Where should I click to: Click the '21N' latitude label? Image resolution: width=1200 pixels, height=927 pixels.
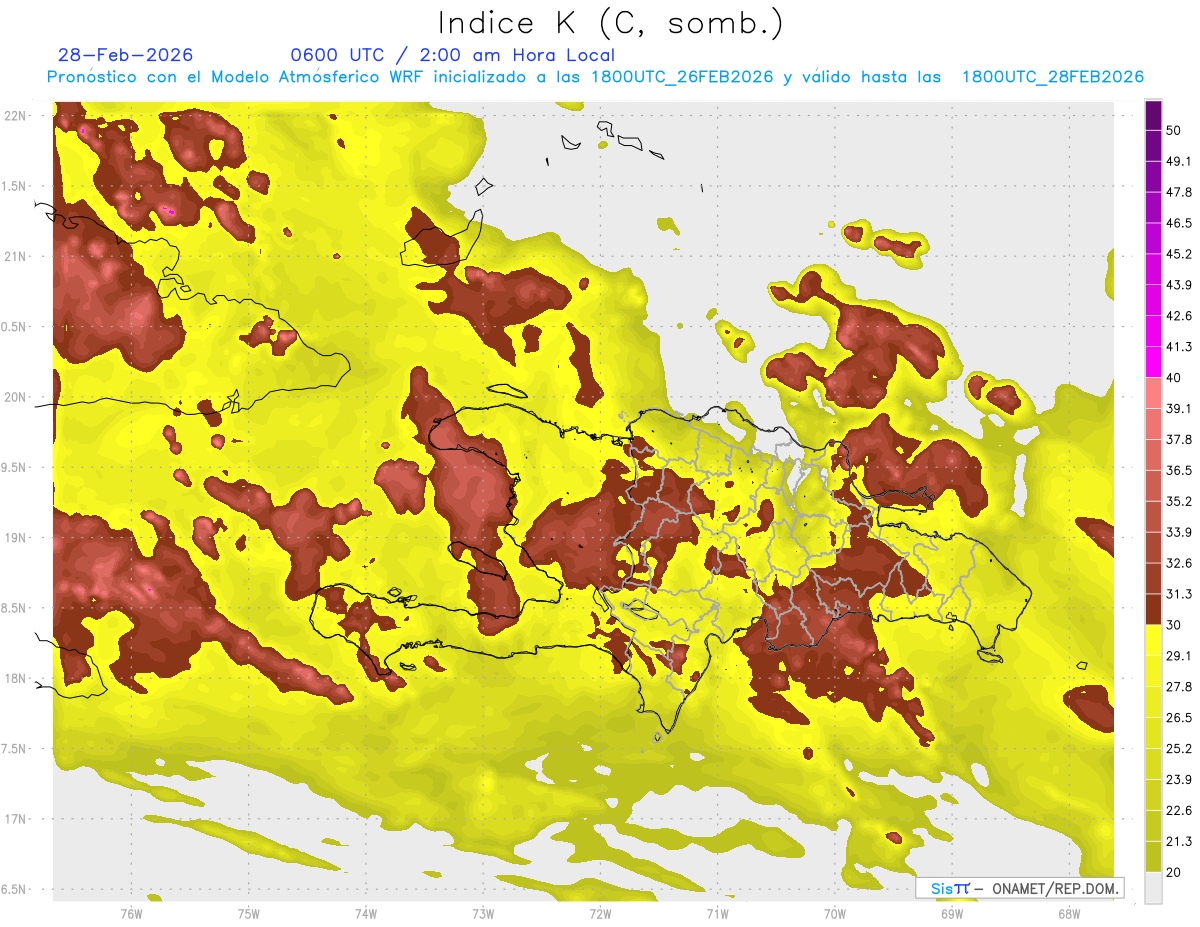pos(17,256)
